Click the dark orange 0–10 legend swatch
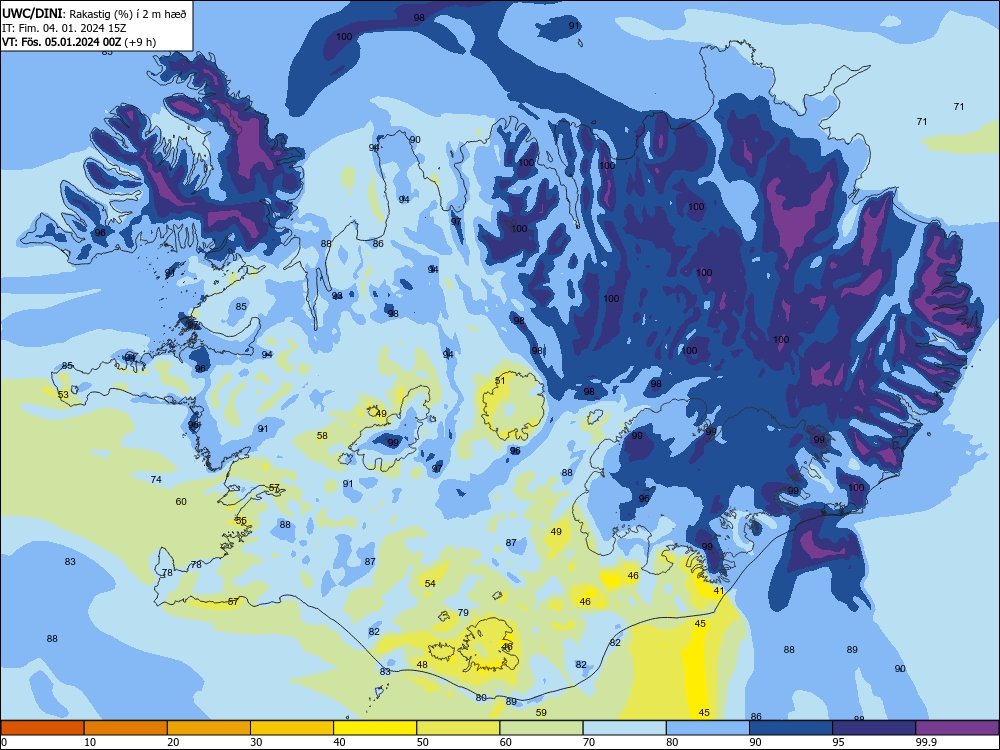 point(42,728)
